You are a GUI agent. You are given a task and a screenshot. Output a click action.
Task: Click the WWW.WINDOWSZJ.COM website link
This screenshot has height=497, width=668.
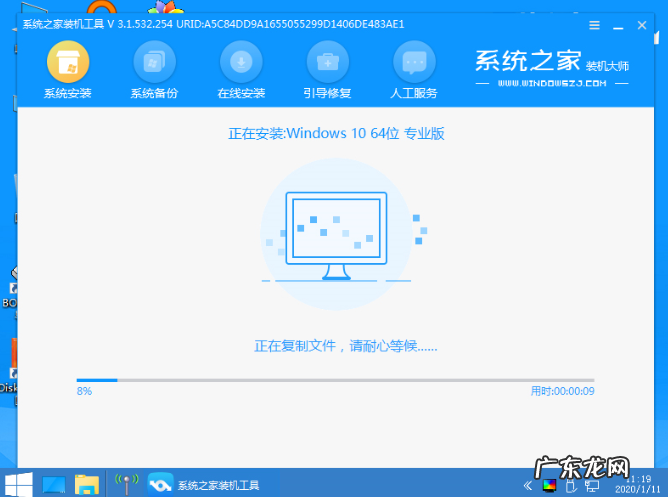(x=552, y=83)
